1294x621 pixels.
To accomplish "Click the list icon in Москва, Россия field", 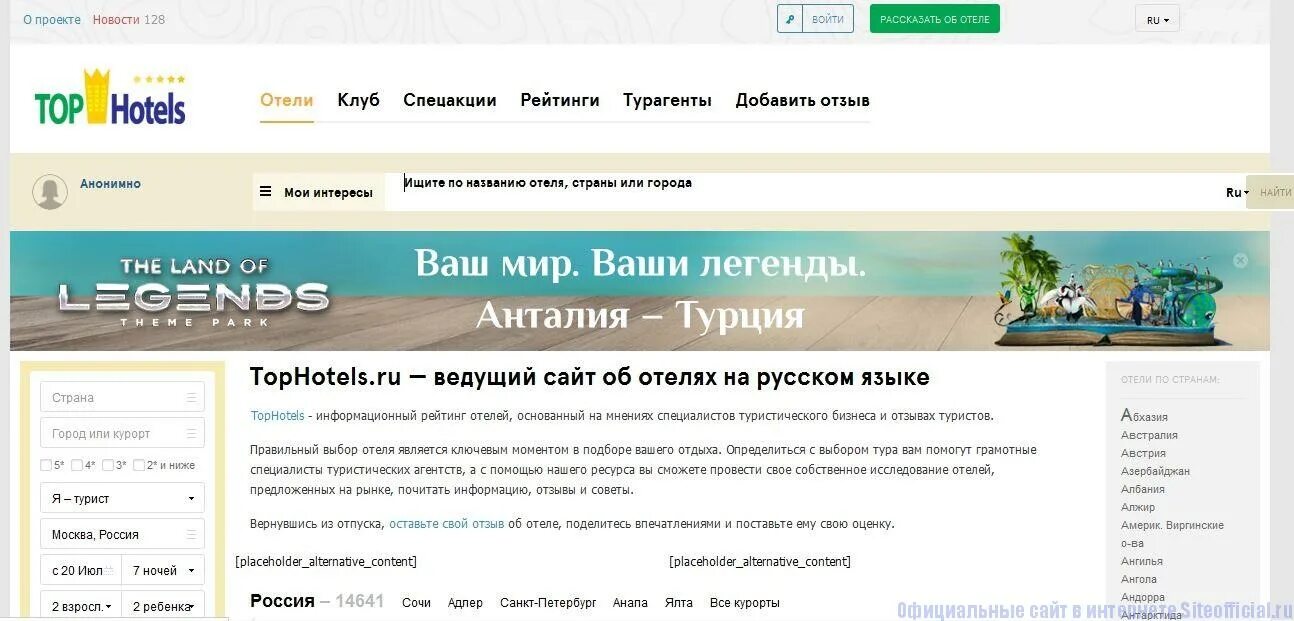I will (x=191, y=535).
